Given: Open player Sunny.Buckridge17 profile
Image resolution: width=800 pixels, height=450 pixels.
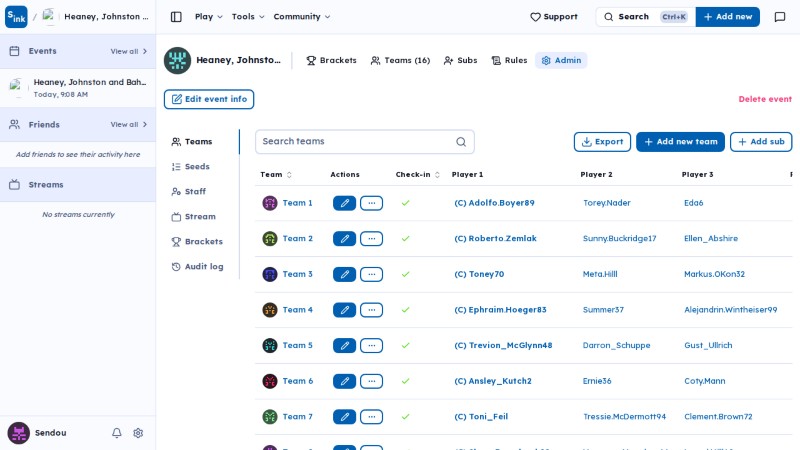Looking at the screenshot, I should (619, 239).
